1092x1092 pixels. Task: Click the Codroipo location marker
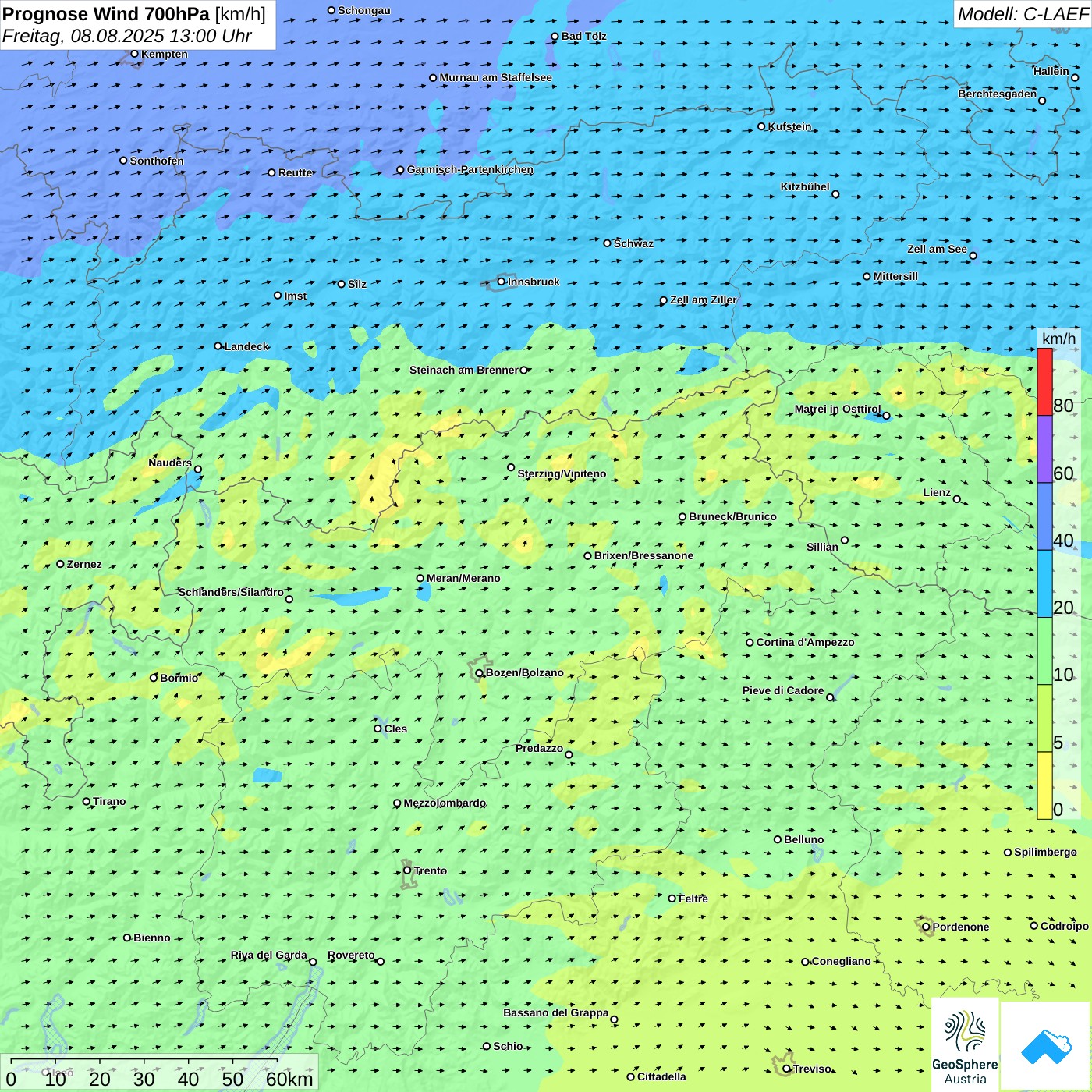(x=1034, y=926)
